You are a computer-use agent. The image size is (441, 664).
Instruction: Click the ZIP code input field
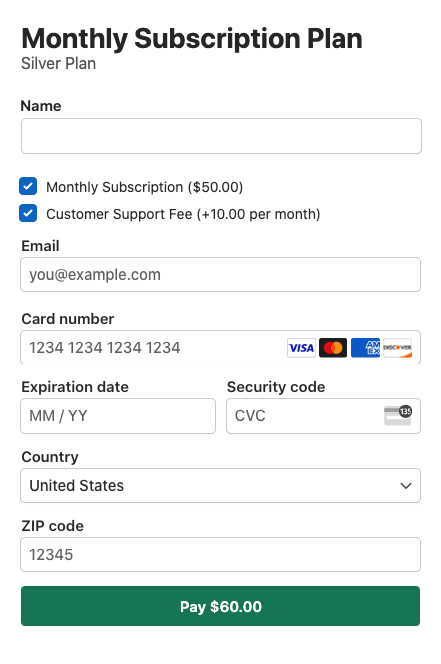(x=220, y=554)
